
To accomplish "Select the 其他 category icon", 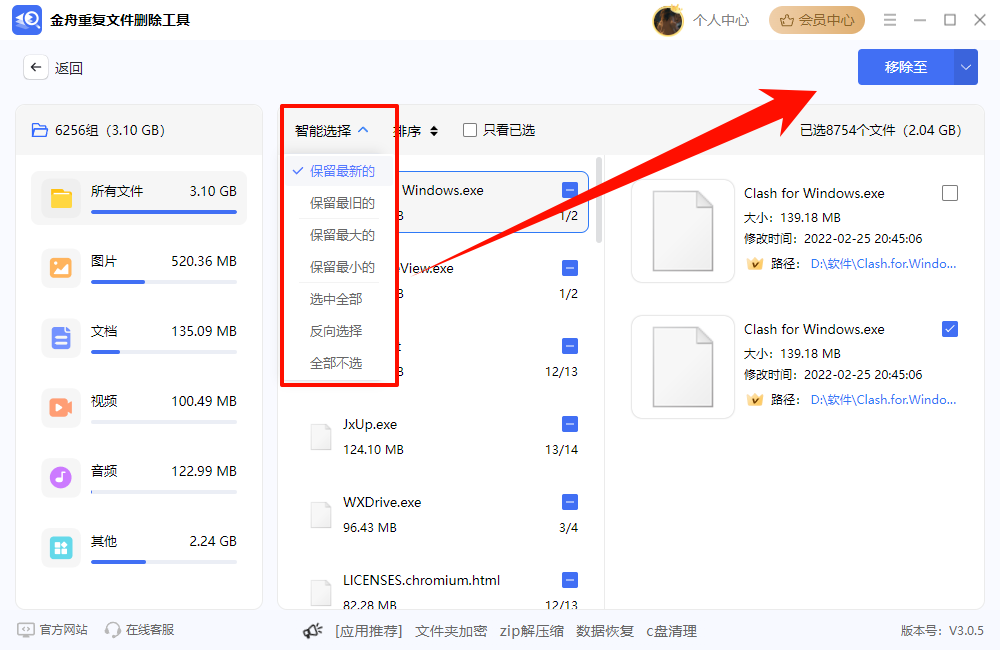I will click(61, 548).
